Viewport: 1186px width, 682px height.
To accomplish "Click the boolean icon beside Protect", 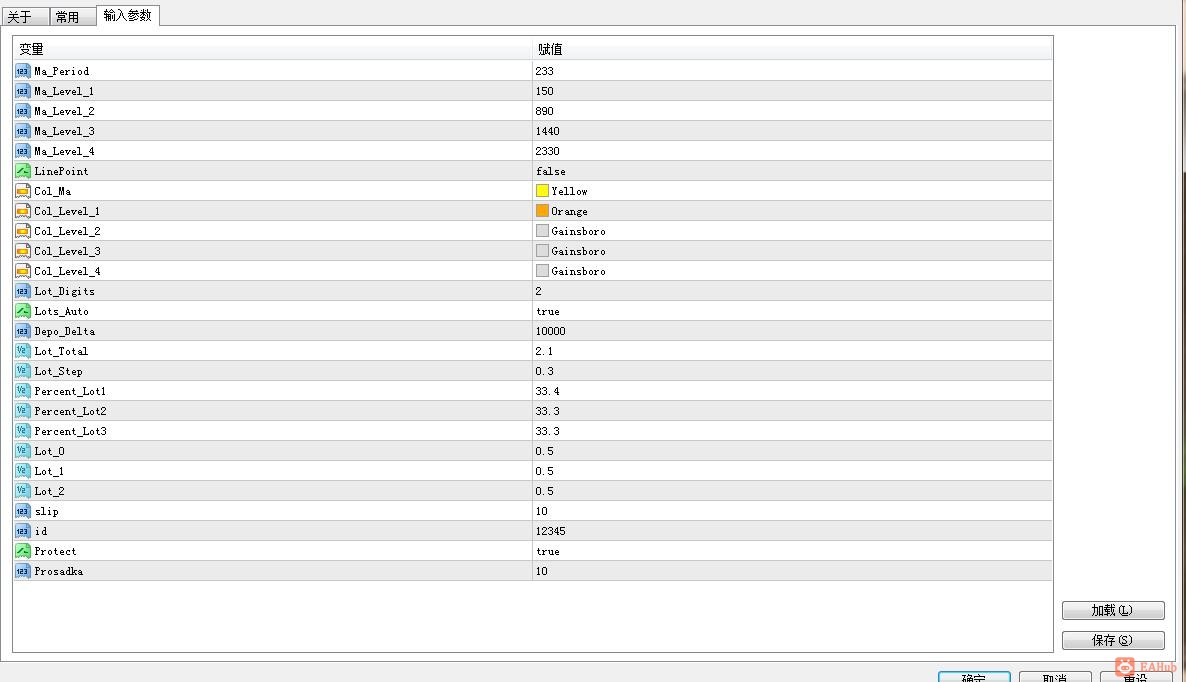I will pos(23,551).
